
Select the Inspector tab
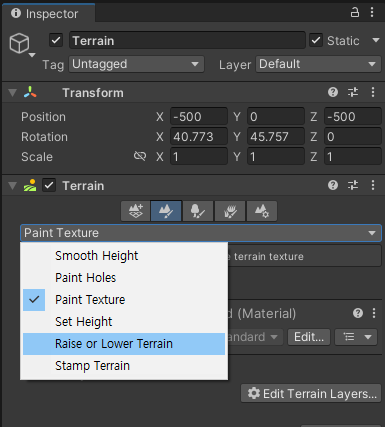click(49, 14)
